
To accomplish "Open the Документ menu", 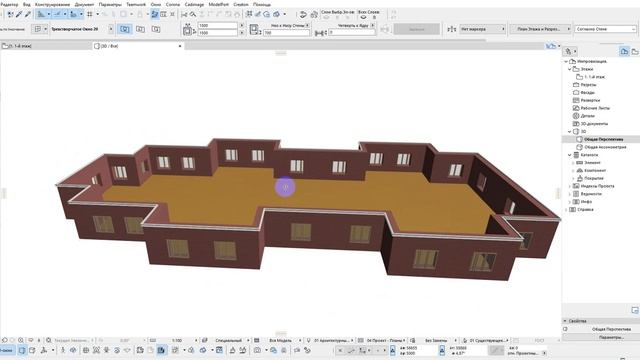I will (84, 4).
